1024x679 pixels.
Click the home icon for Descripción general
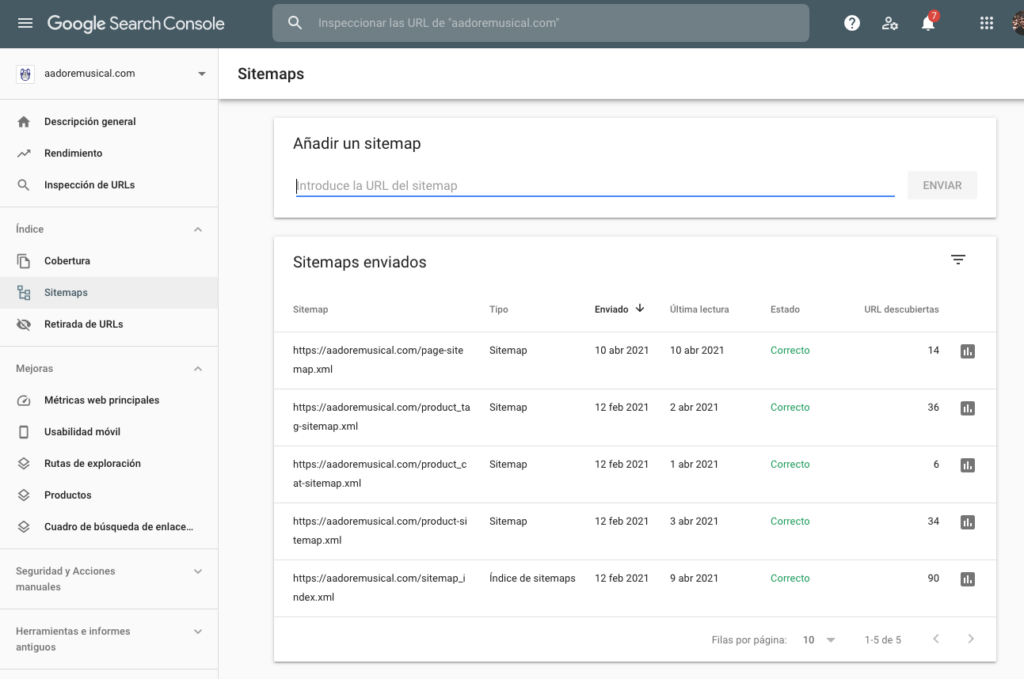click(24, 121)
